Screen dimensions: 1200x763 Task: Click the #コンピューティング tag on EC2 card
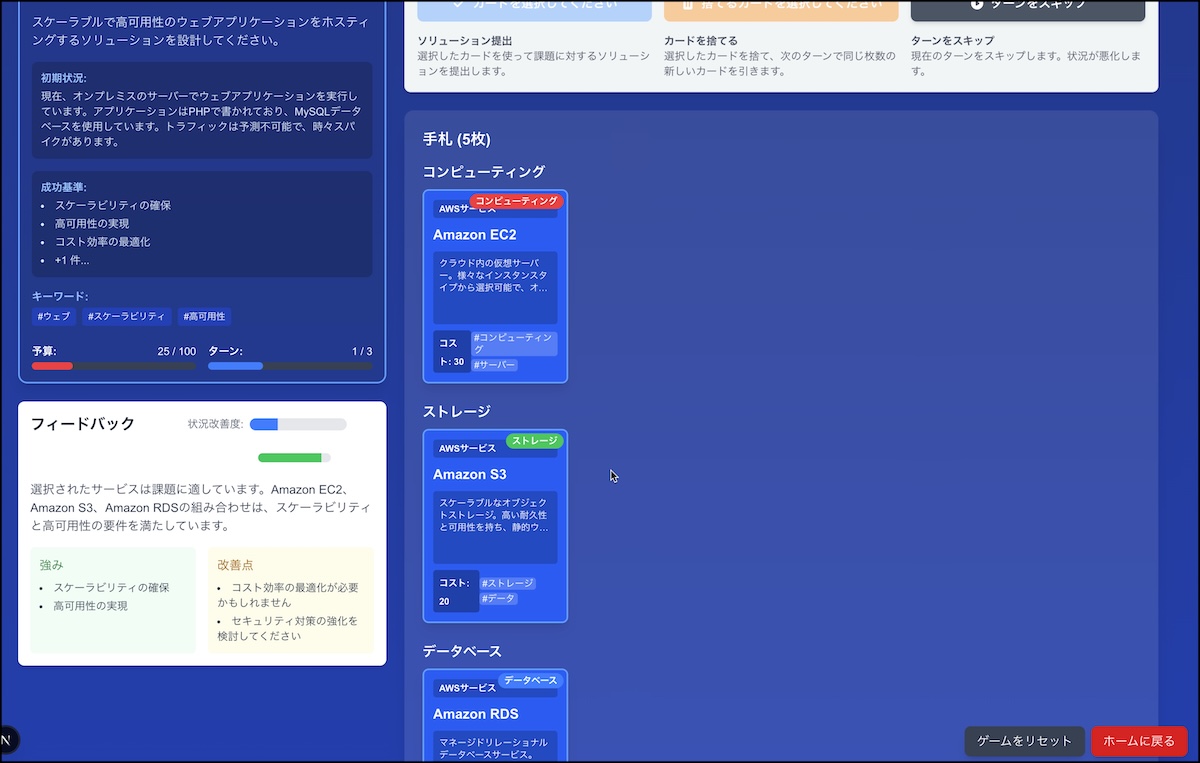click(514, 344)
